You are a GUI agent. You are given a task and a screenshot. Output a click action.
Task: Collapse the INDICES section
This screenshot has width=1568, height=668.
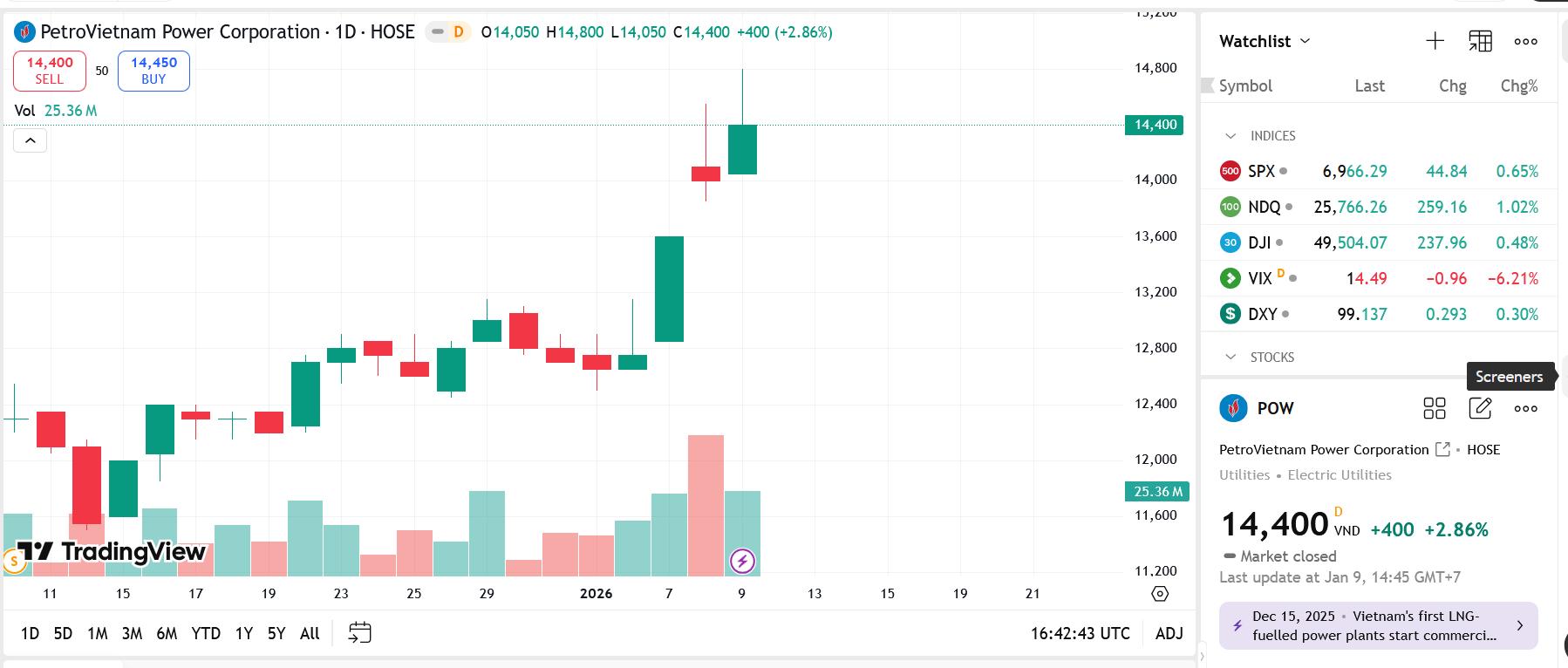pyautogui.click(x=1231, y=136)
